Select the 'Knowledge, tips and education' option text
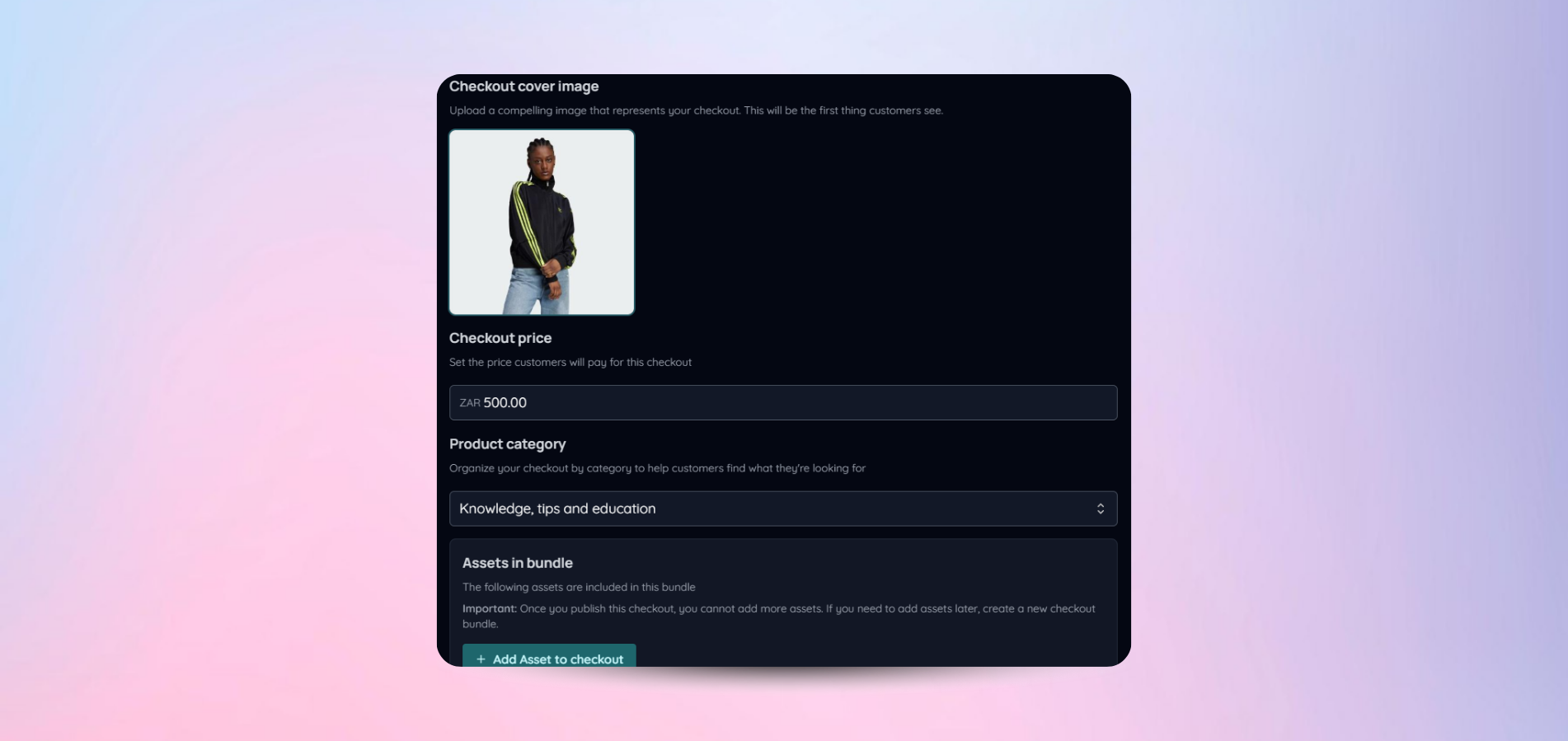 (557, 509)
